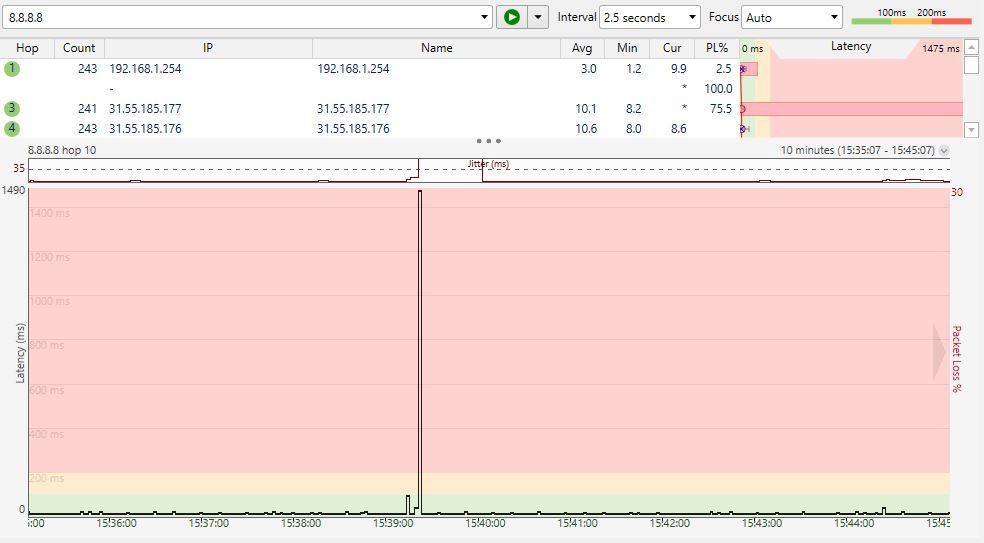Click the Latency column header
984x543 pixels.
[x=850, y=47]
